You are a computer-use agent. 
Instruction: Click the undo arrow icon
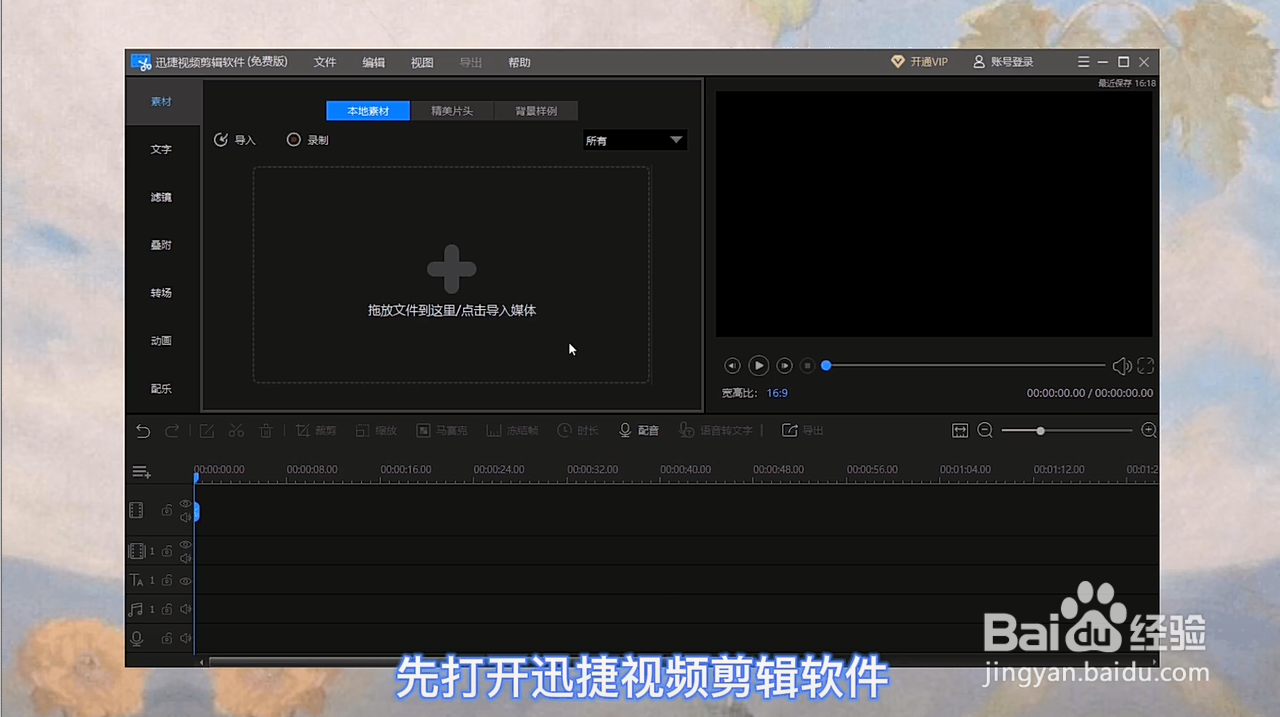tap(142, 430)
